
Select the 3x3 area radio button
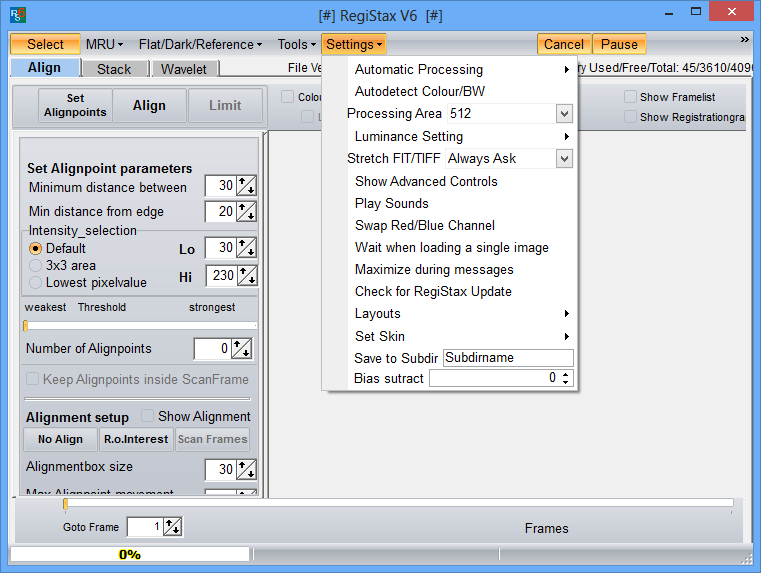[x=35, y=265]
